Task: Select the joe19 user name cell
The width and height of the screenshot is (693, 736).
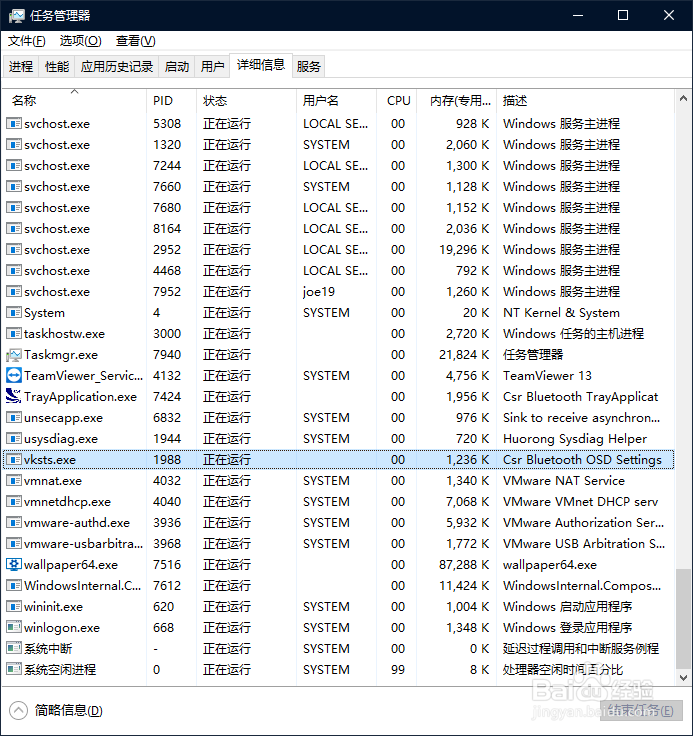Action: tap(319, 292)
